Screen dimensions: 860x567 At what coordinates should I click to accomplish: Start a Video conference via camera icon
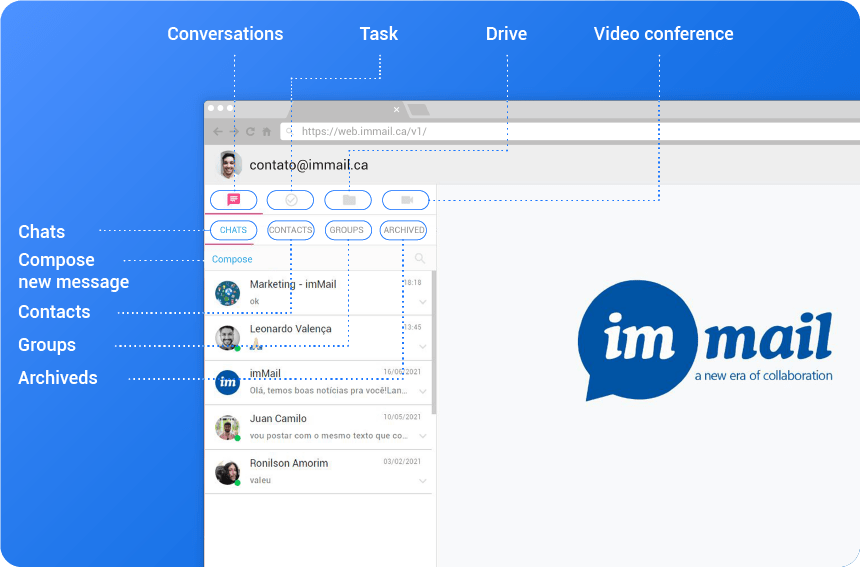(406, 200)
